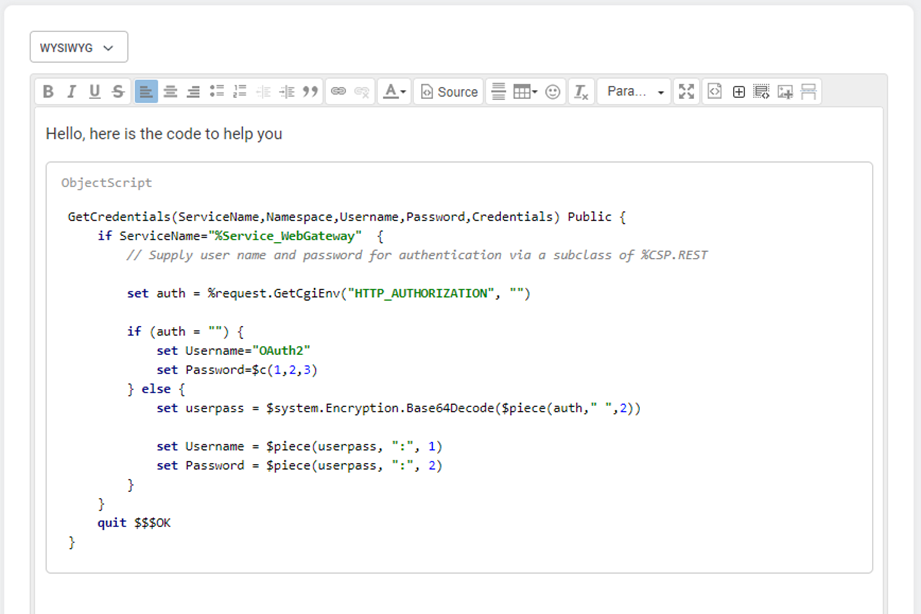Toggle italic text style
The image size is (921, 614).
point(71,92)
